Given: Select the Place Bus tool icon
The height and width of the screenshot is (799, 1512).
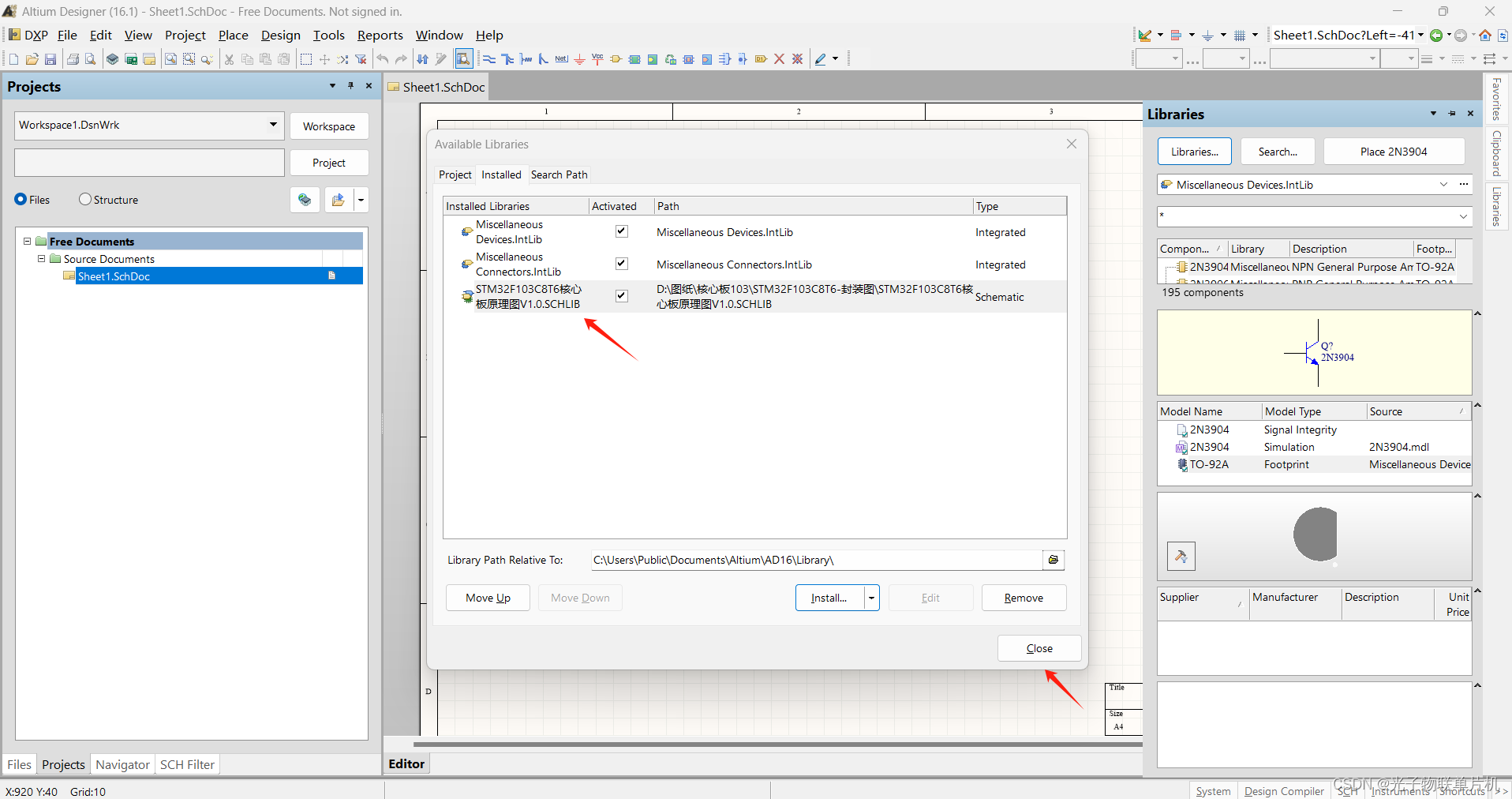Looking at the screenshot, I should pos(507,59).
